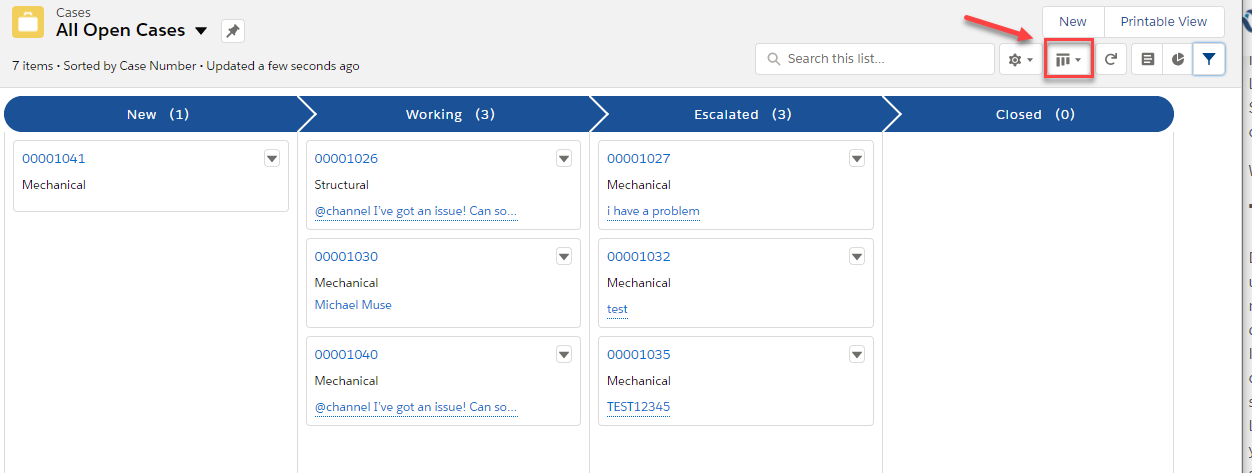This screenshot has width=1252, height=473.
Task: Show the charts panel
Action: point(1178,59)
